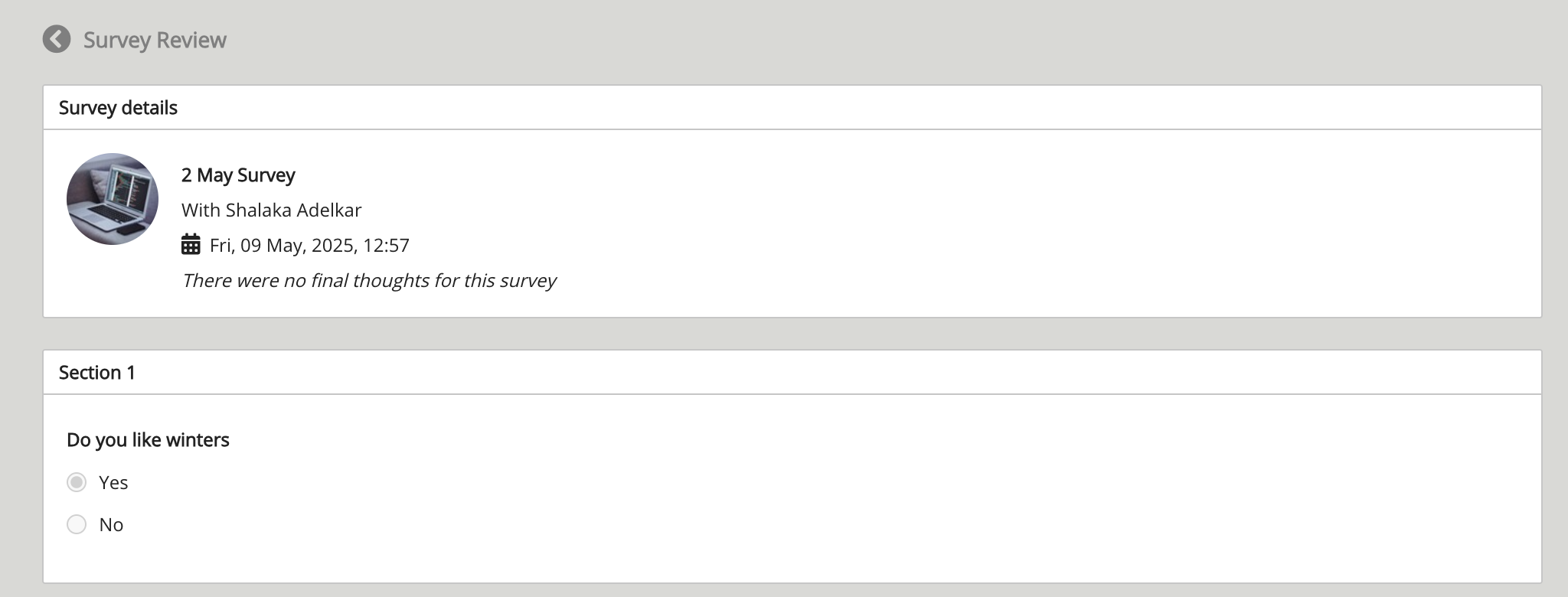
Task: Select the Yes radio button
Action: tap(76, 482)
